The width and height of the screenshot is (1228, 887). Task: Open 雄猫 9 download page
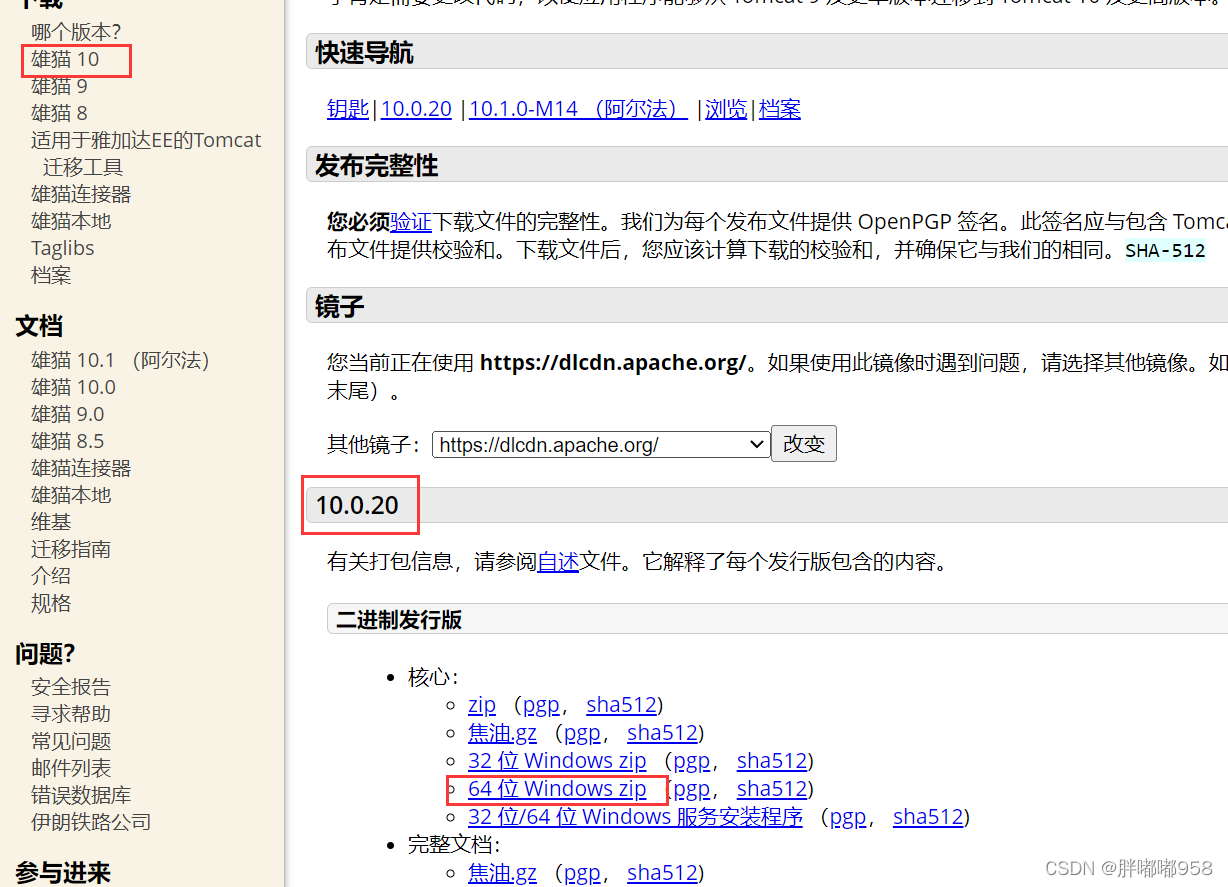[59, 86]
